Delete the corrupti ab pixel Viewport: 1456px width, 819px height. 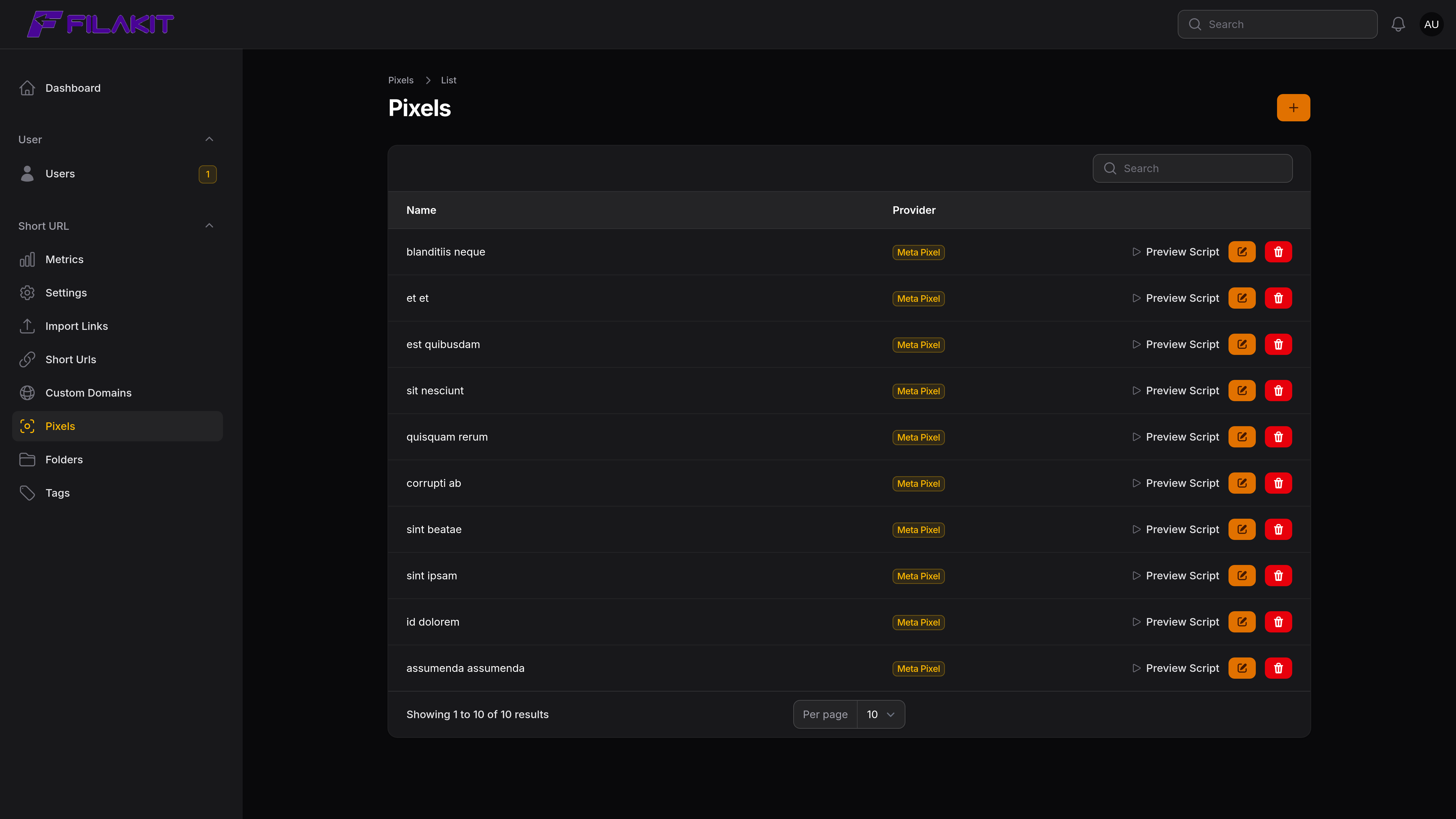pyautogui.click(x=1279, y=483)
